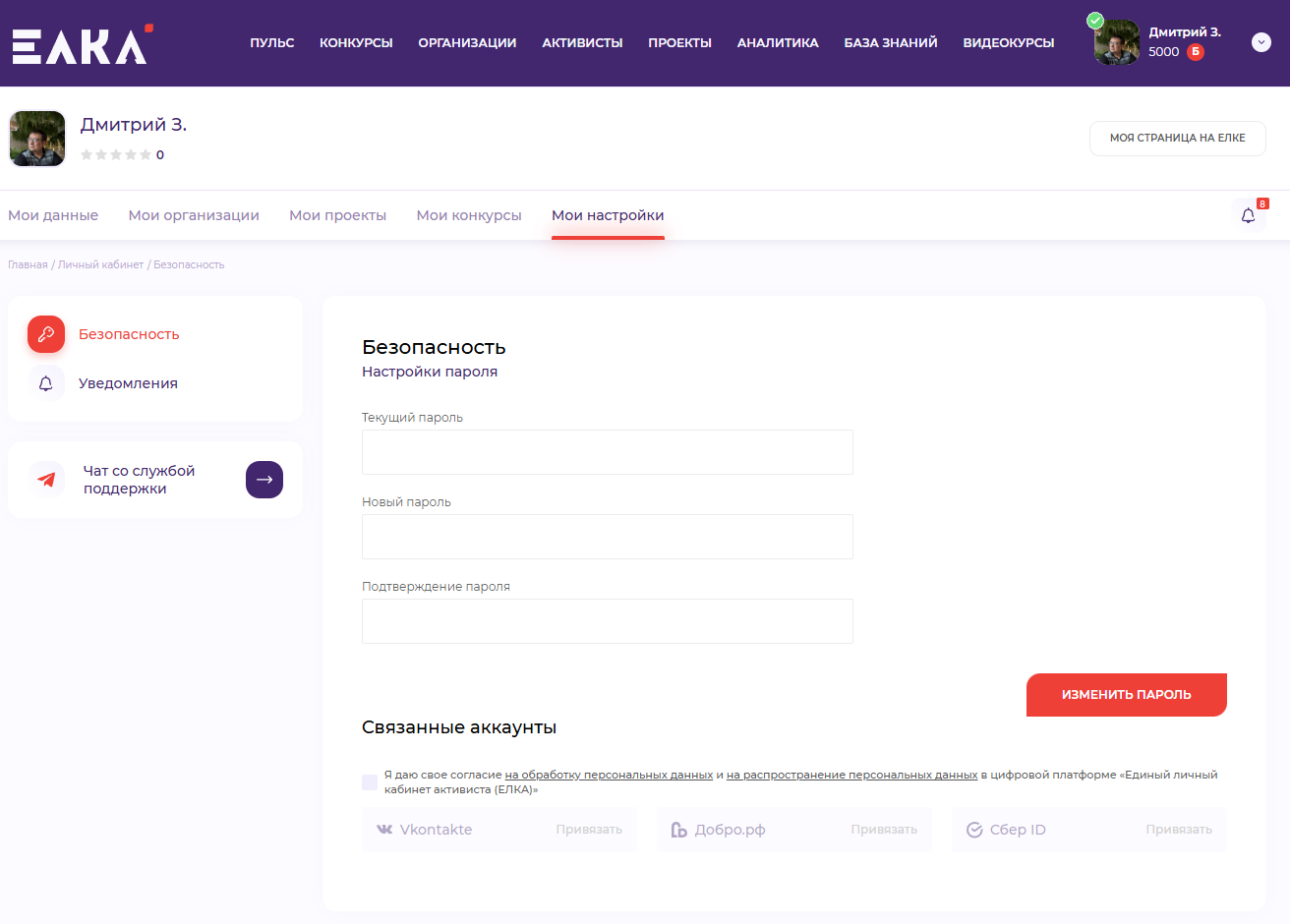The width and height of the screenshot is (1290, 924).
Task: Open the personal data processing consent link
Action: 609,775
